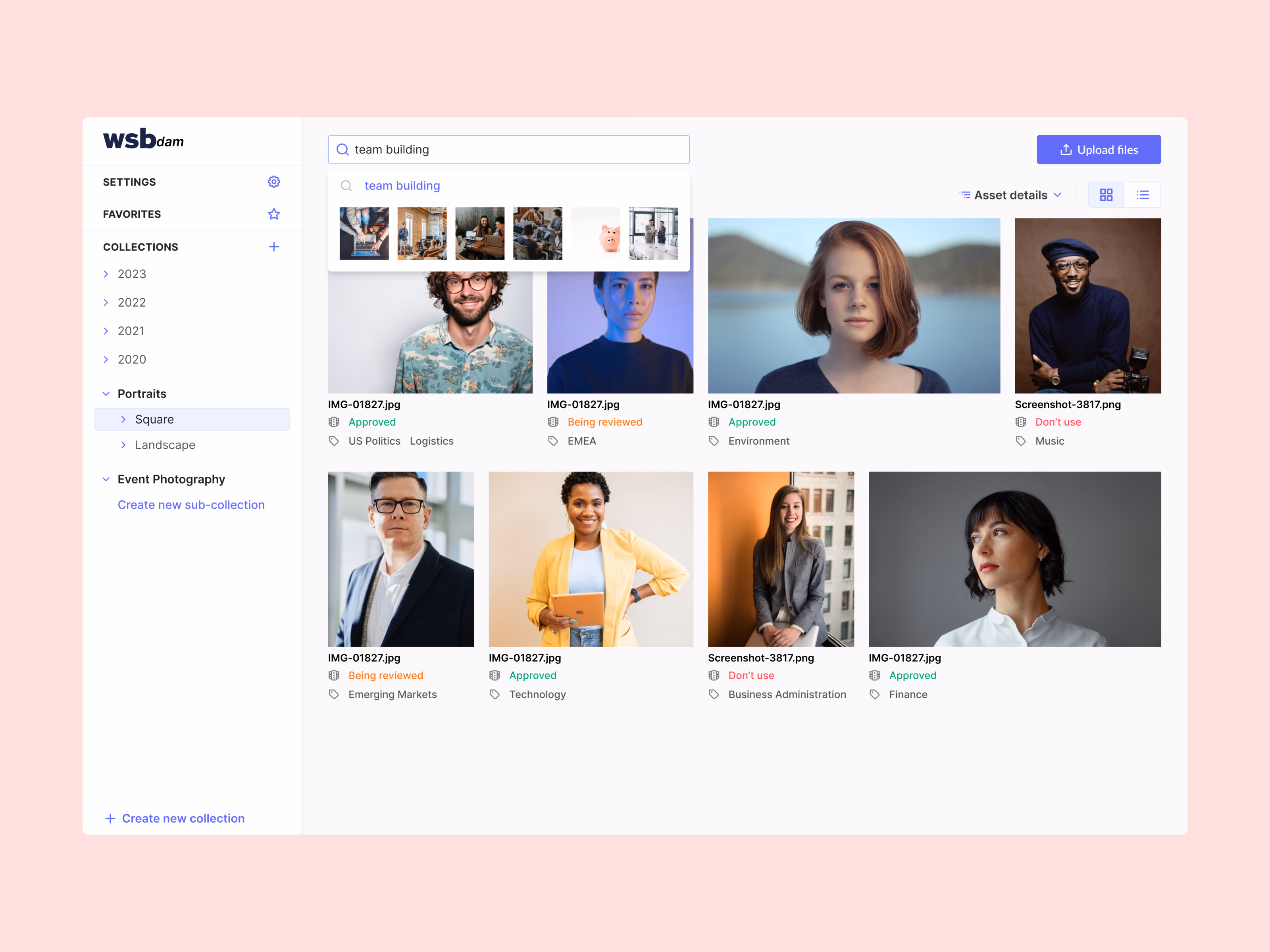Click the status icon next to Being reviewed under suit photo
The image size is (1270, 952).
coord(334,676)
